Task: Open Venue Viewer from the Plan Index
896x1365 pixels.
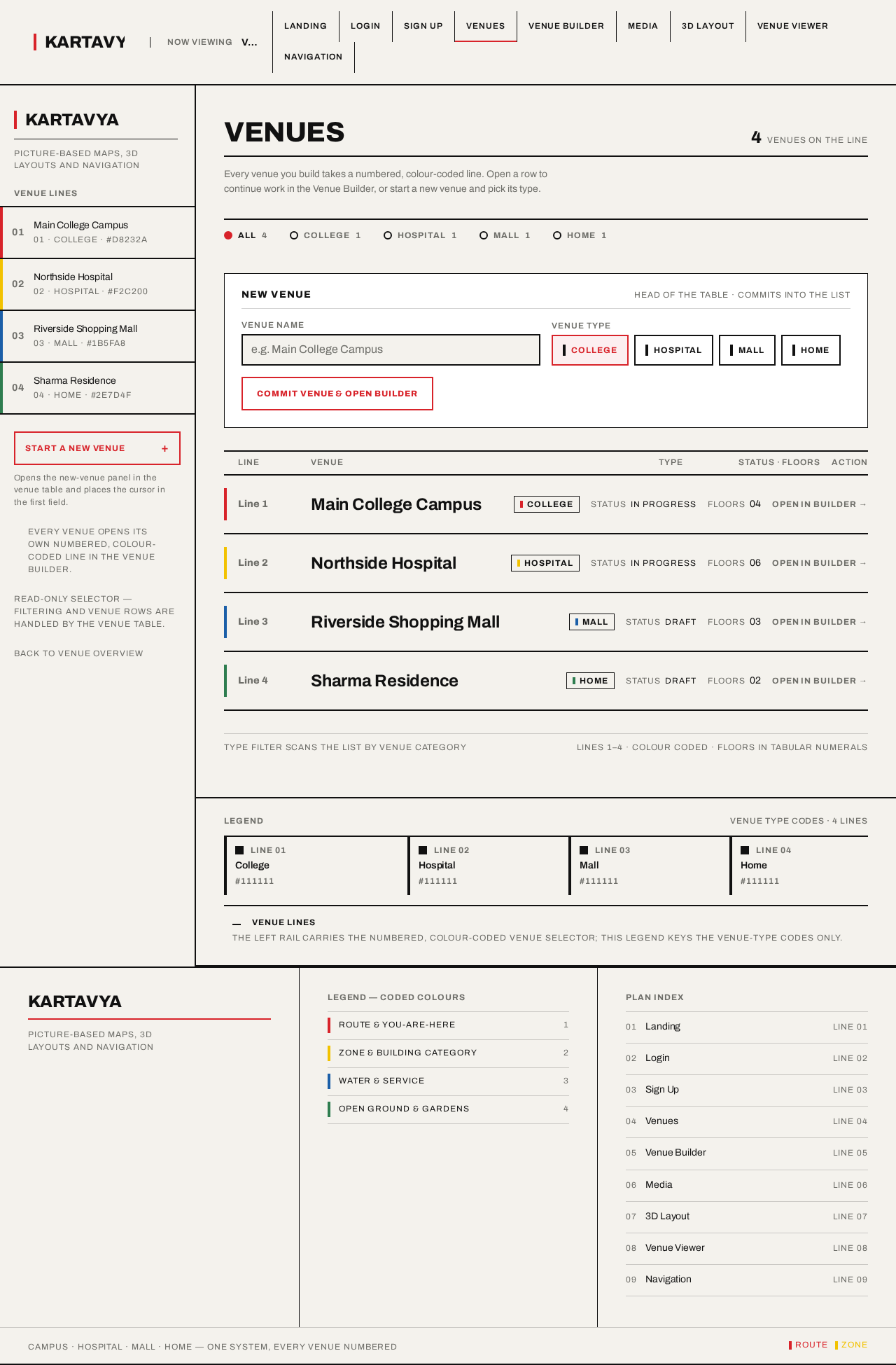Action: (x=747, y=1248)
